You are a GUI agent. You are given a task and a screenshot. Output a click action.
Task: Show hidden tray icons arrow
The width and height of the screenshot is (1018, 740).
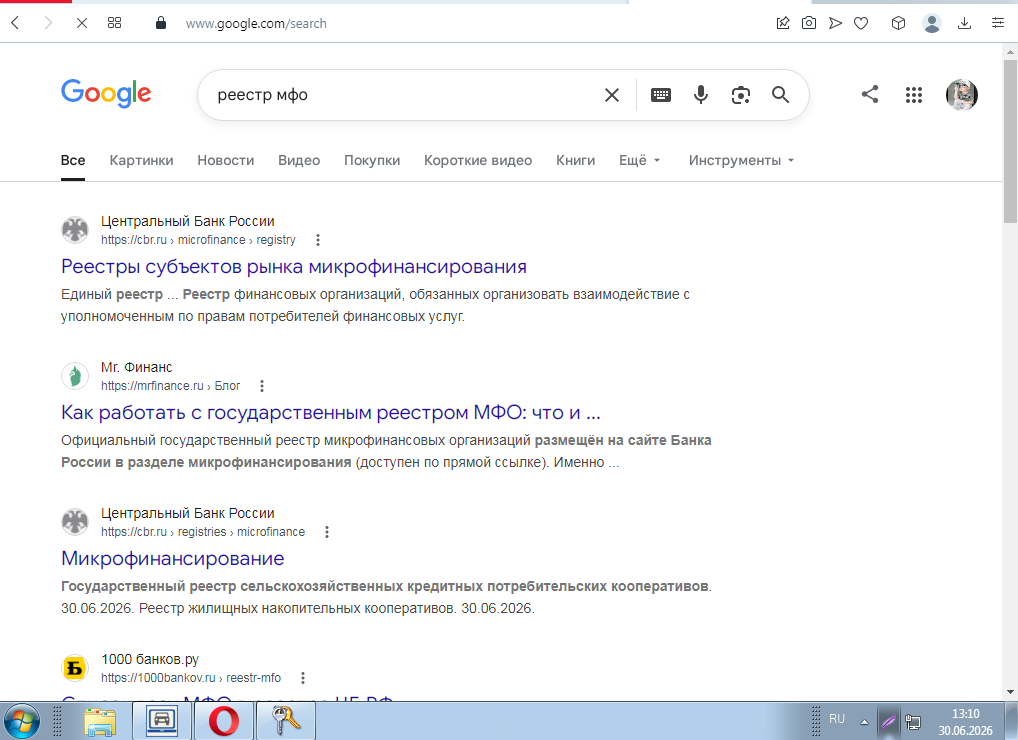tap(864, 721)
